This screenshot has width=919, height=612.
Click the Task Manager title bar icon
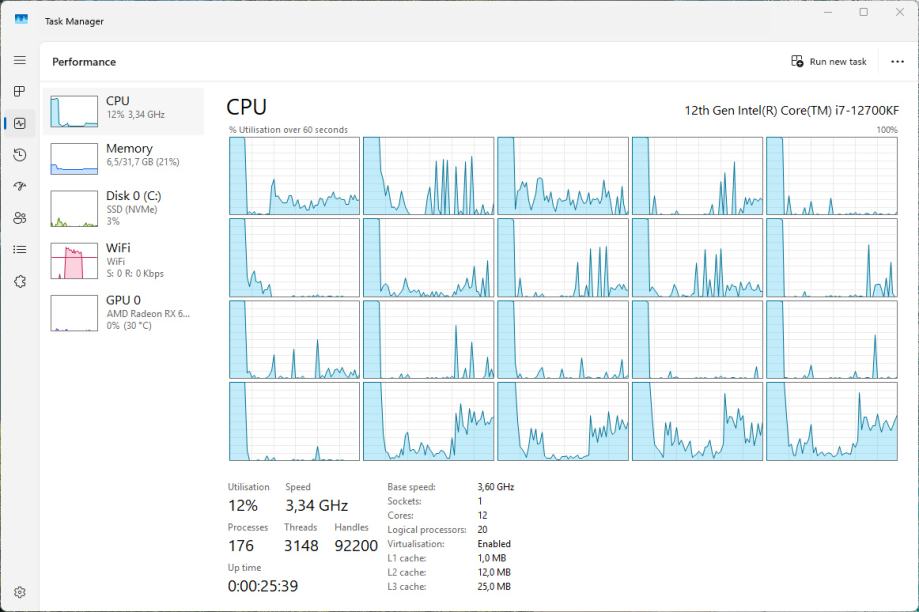21,20
